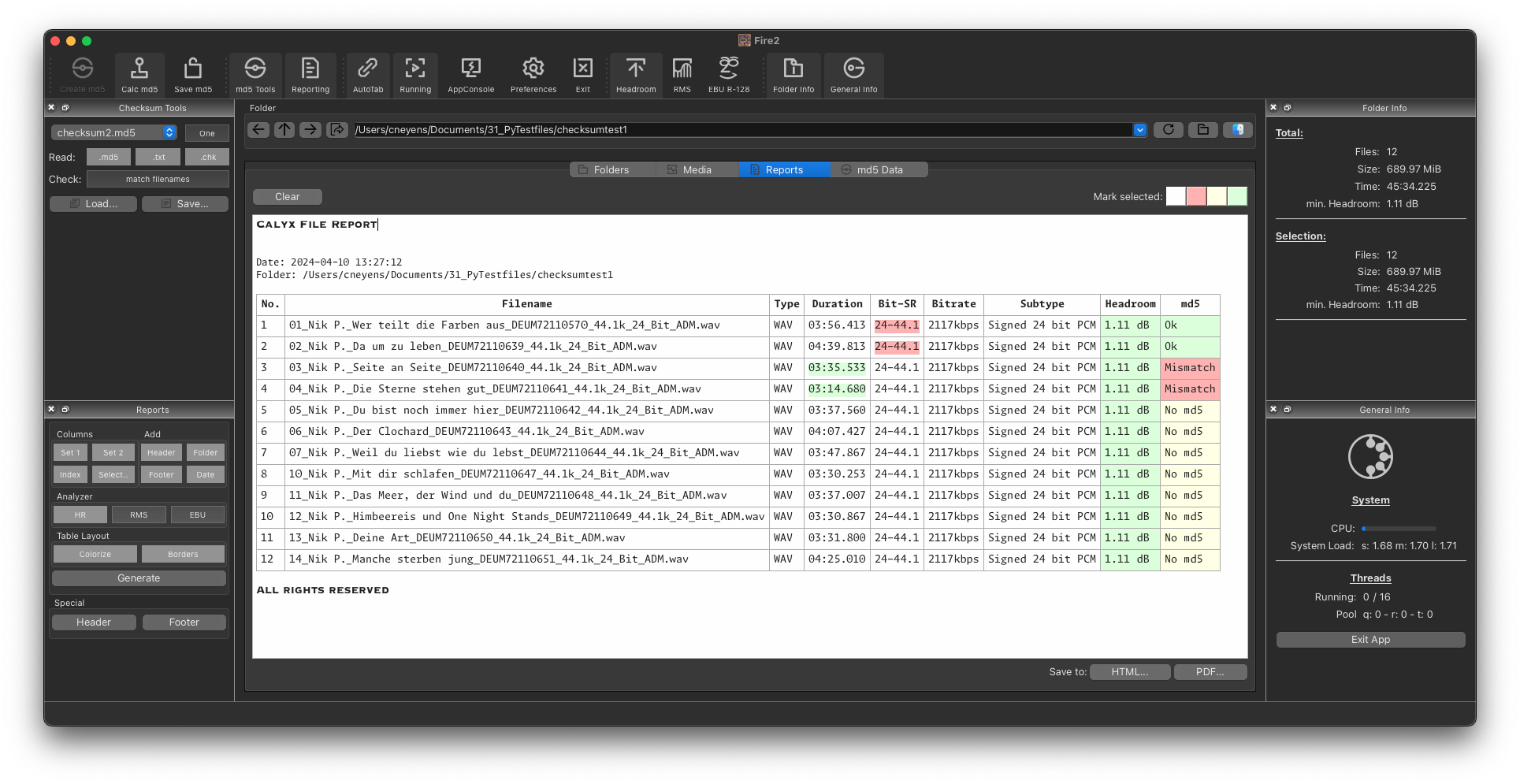Screen dimensions: 1520x784
Task: Select the Calc md5 tool
Action: pos(139,75)
